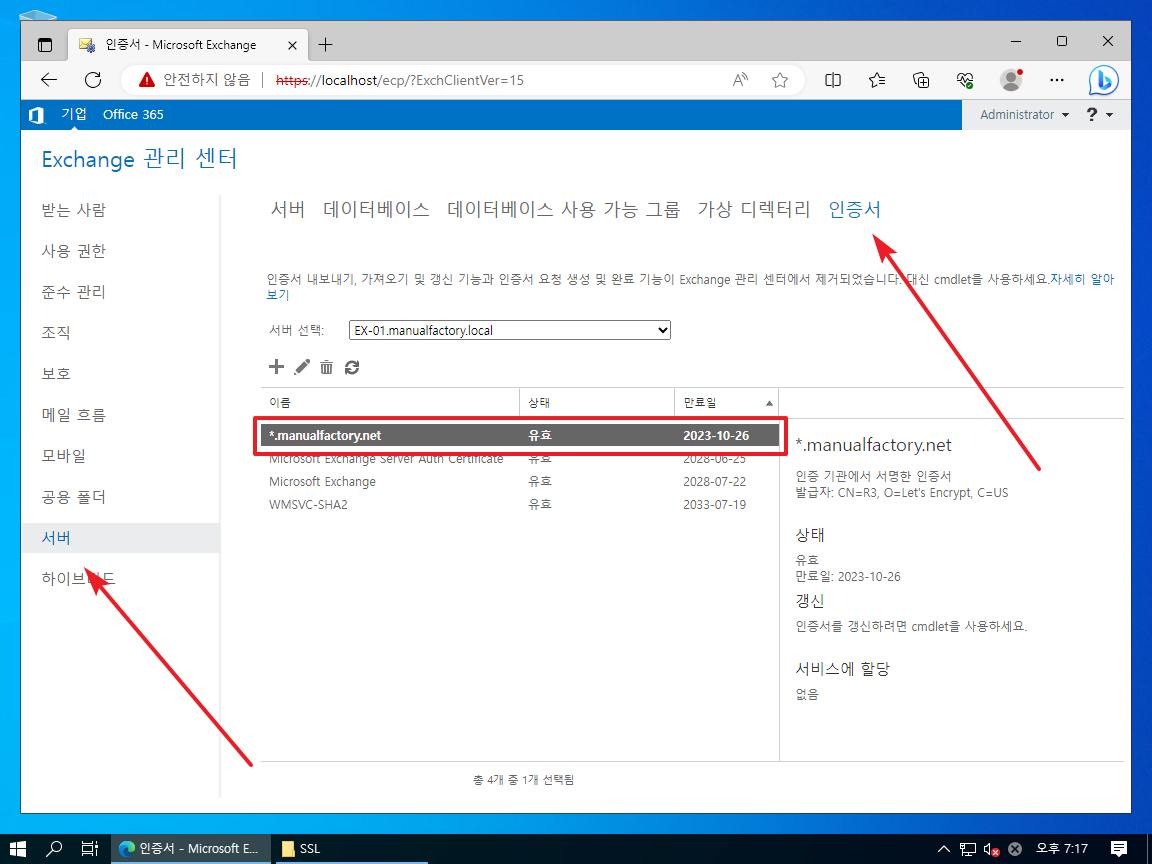Click the refresh certificate list icon
Image resolution: width=1152 pixels, height=864 pixels.
pyautogui.click(x=352, y=367)
